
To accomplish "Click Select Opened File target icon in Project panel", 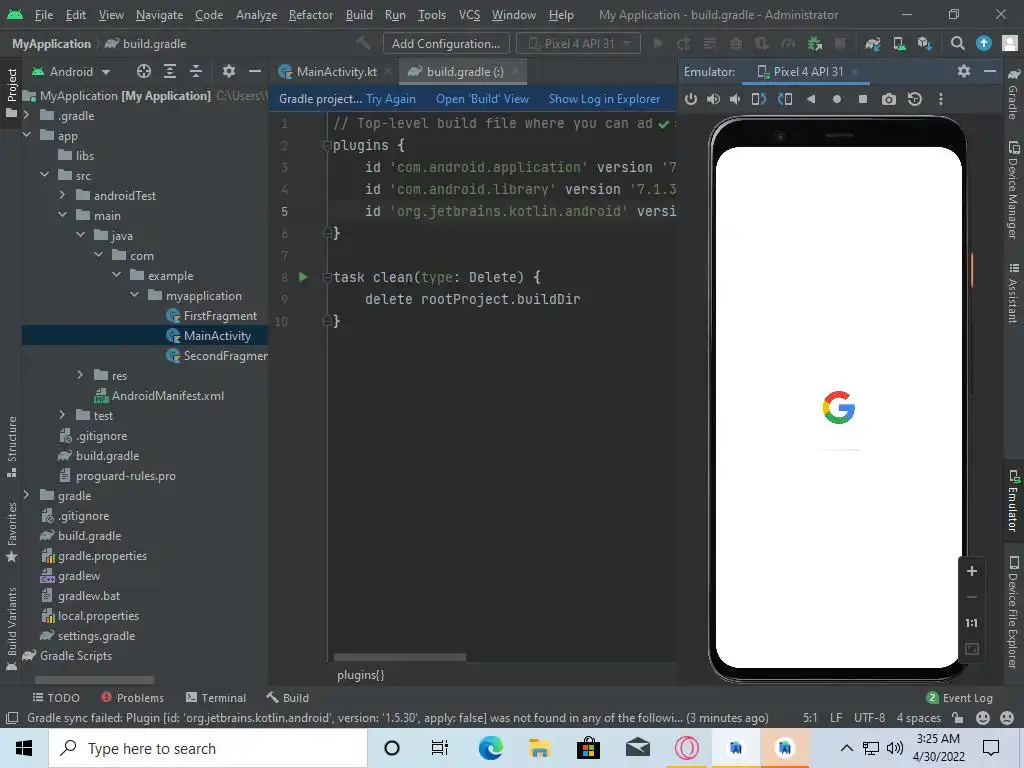I will 144,71.
